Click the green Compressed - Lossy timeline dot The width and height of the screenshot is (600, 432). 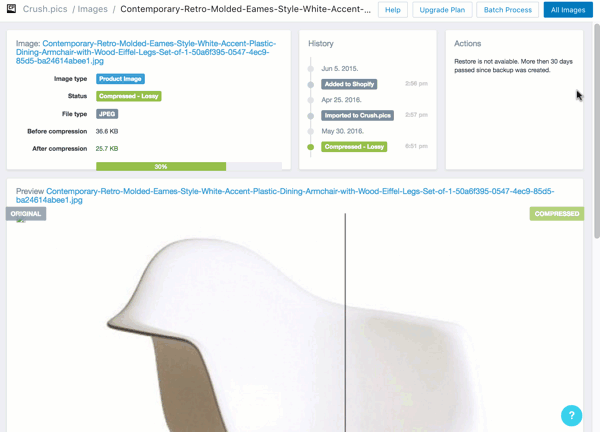(x=311, y=147)
